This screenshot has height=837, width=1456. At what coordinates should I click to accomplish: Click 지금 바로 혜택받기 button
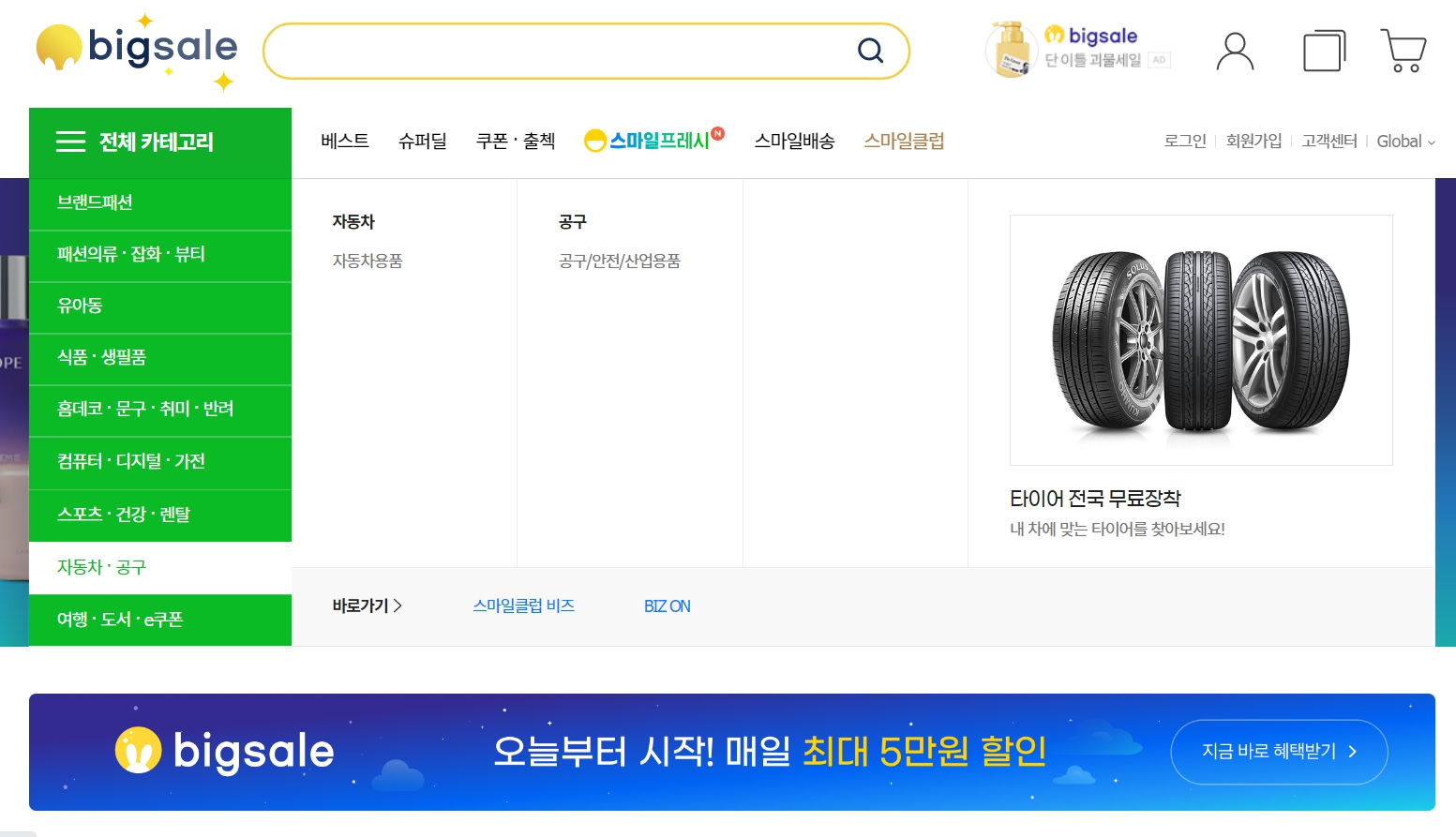[1280, 752]
